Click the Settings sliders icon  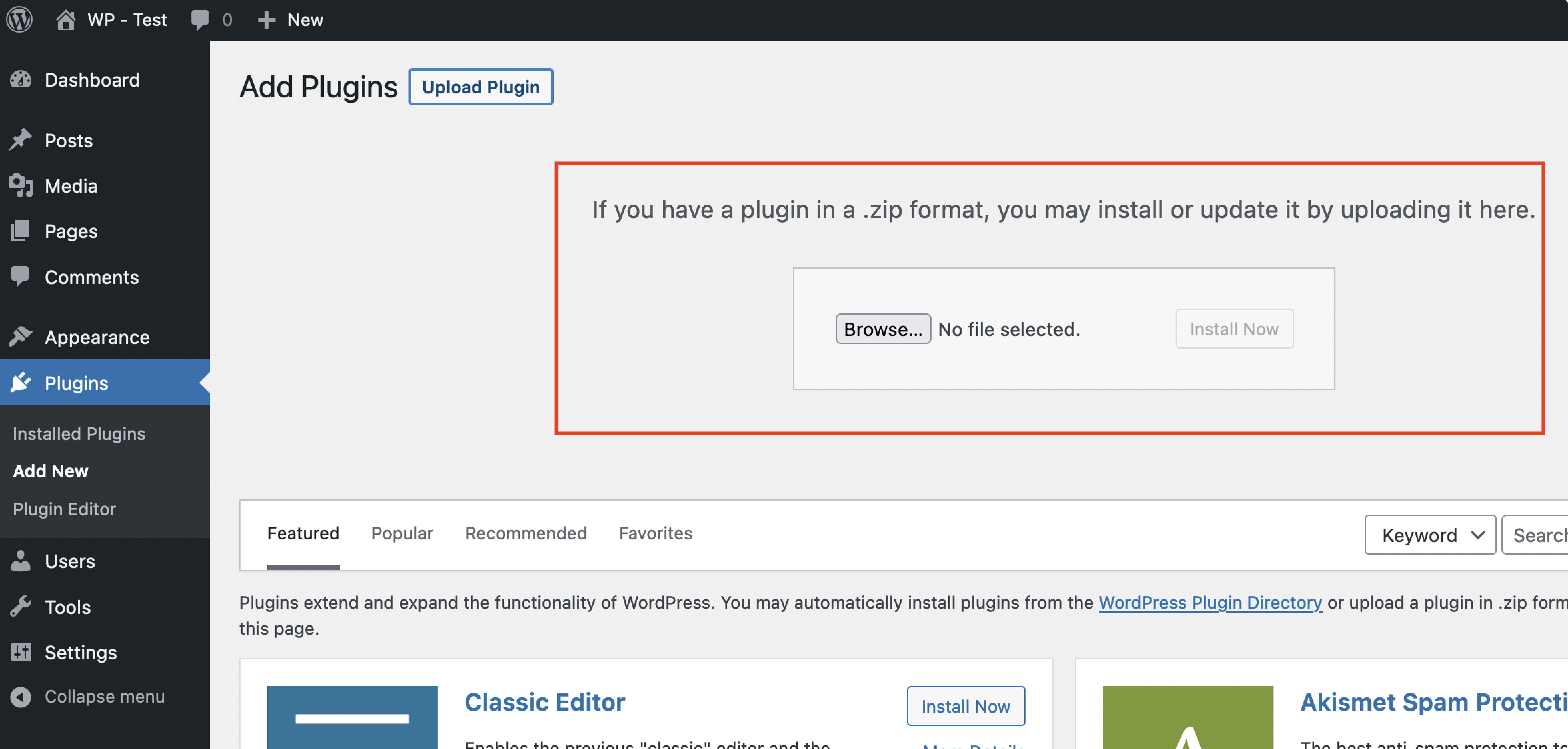click(21, 652)
